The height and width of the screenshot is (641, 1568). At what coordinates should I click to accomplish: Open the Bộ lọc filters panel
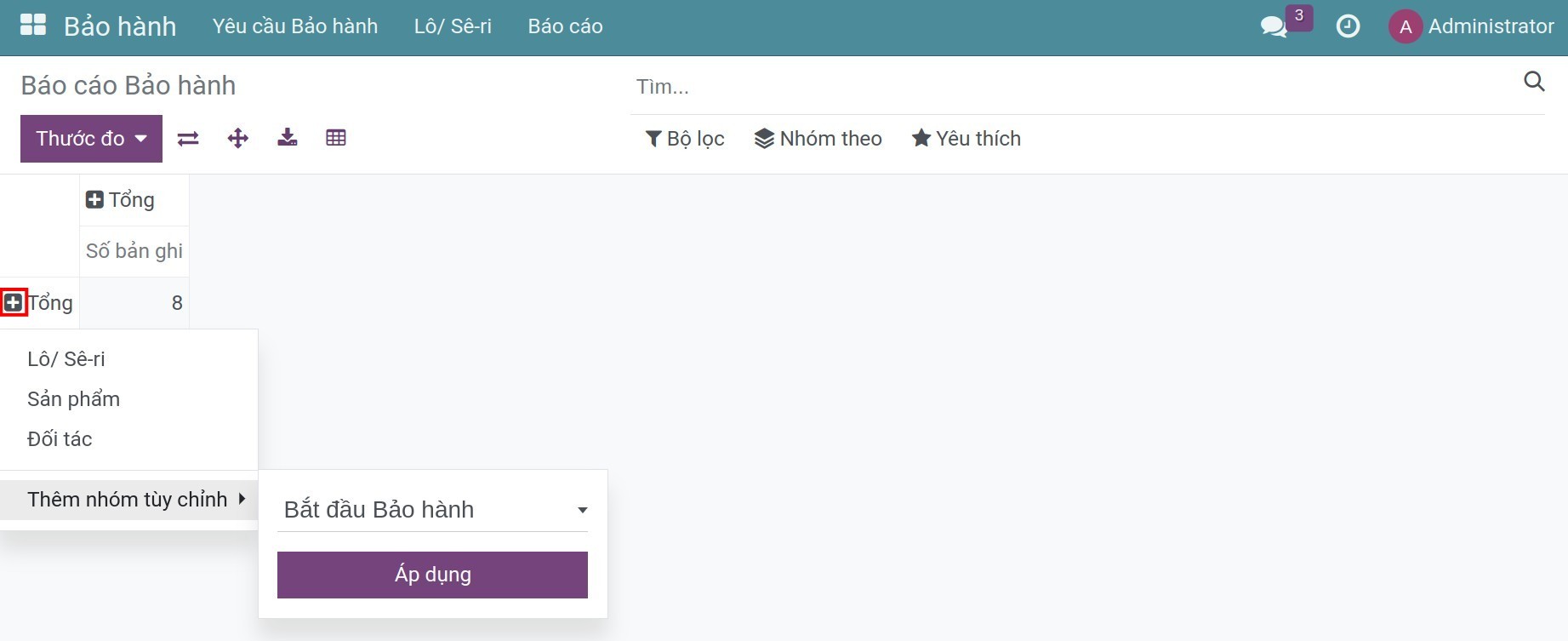click(x=685, y=139)
